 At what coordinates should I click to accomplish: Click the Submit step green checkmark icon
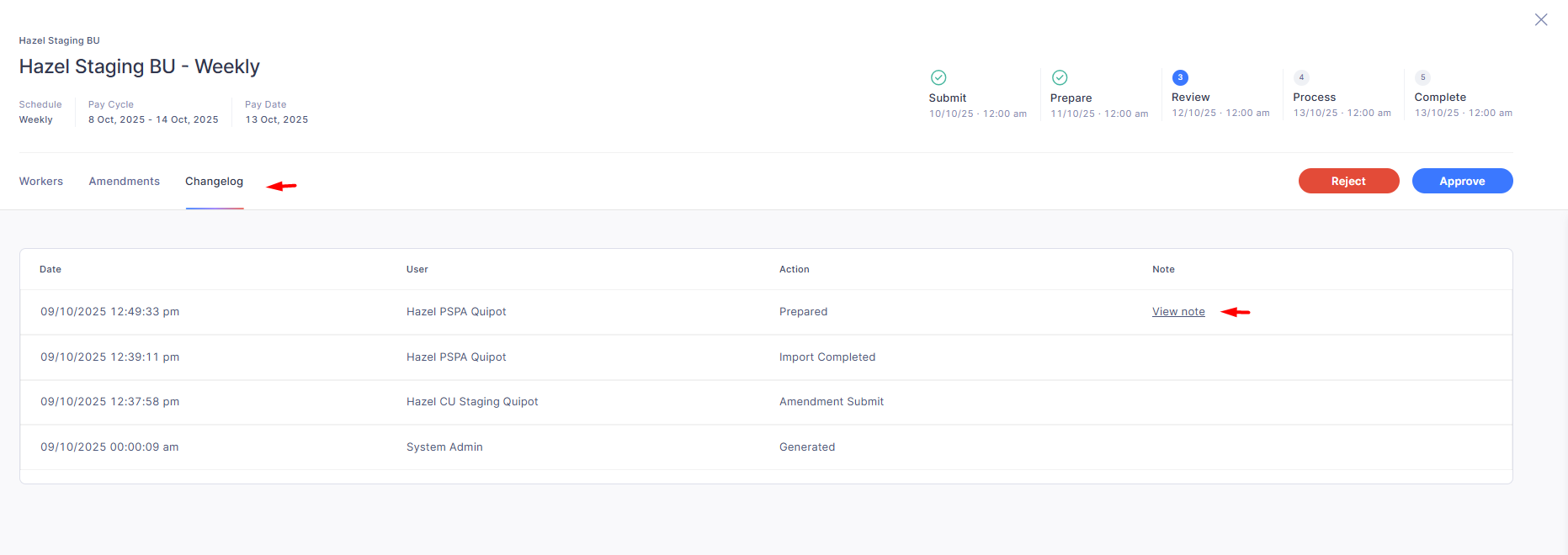click(x=938, y=77)
